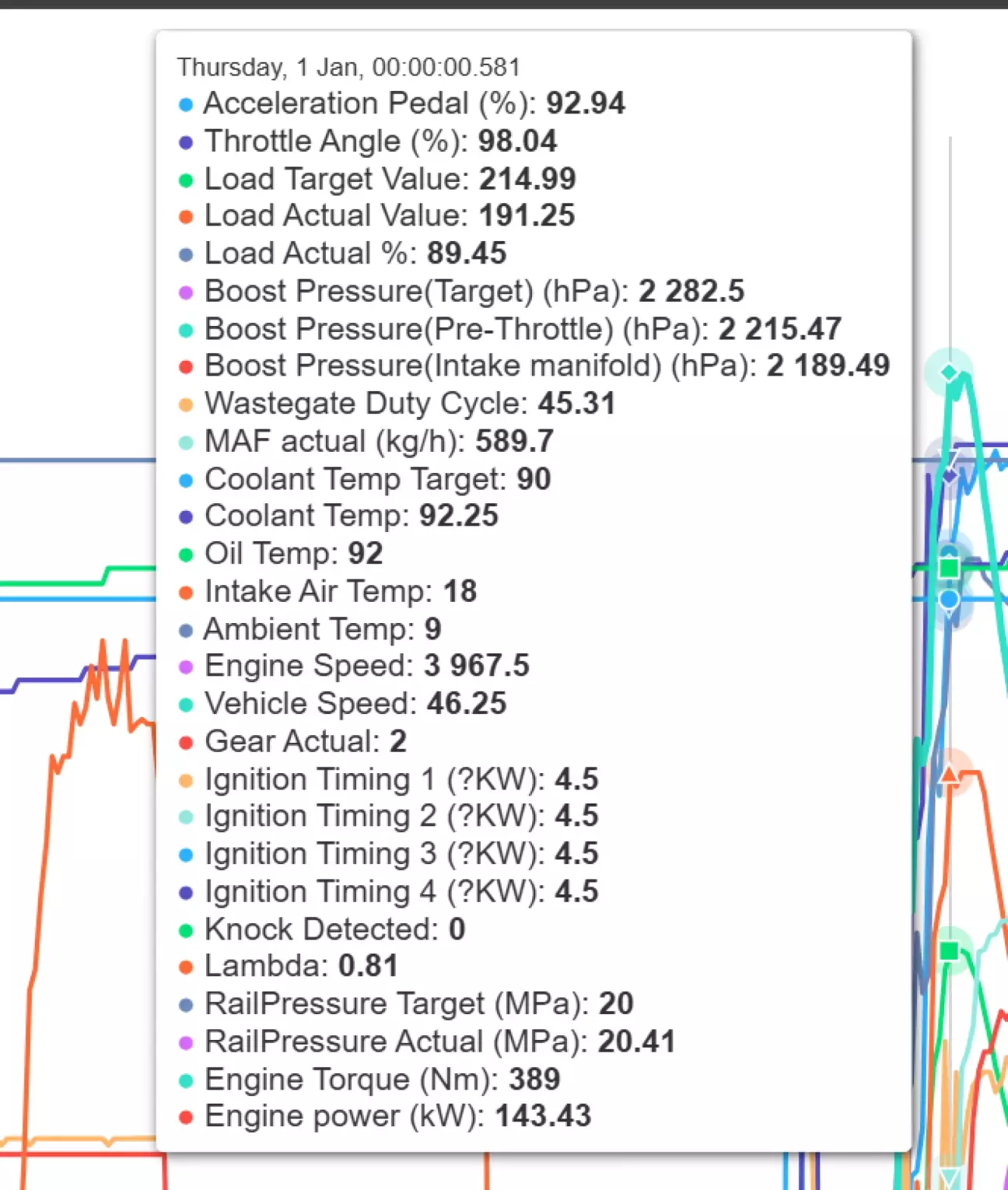Viewport: 1008px width, 1190px height.
Task: Click the Engine Torque (Nm) entry
Action: pos(381,1080)
